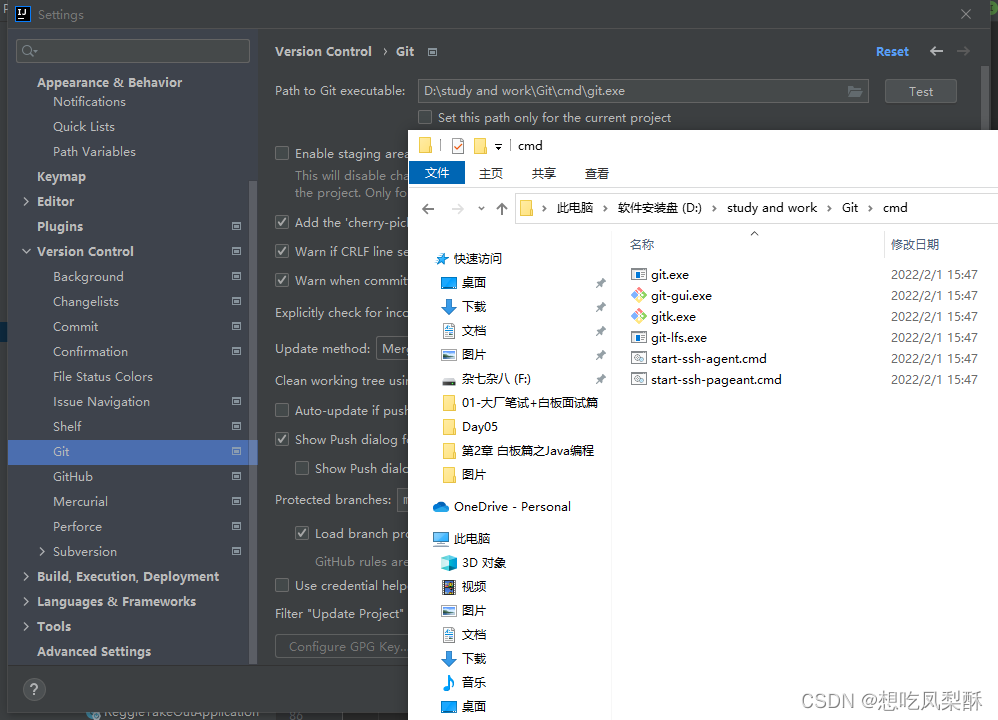The image size is (998, 720).
Task: Click the project icon next to Shelf
Action: tap(236, 427)
